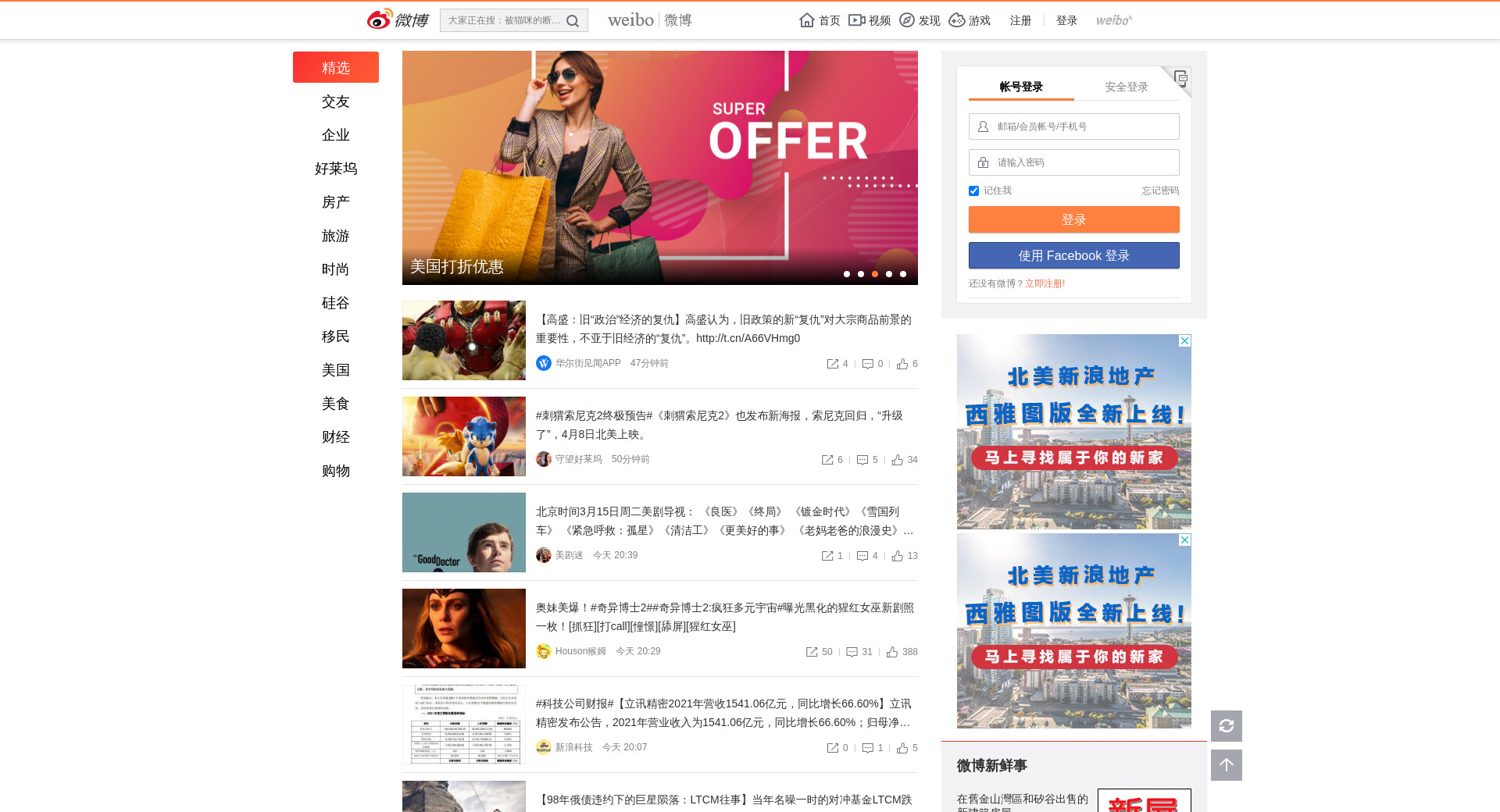Viewport: 1500px width, 812px height.
Task: Open the SUPER OFFER banner image
Action: point(660,168)
